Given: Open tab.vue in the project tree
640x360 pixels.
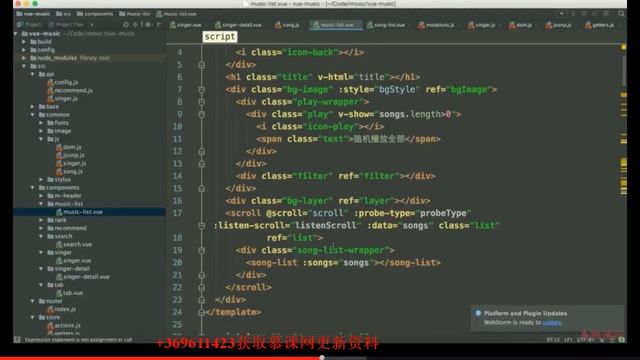Looking at the screenshot, I should [69, 293].
